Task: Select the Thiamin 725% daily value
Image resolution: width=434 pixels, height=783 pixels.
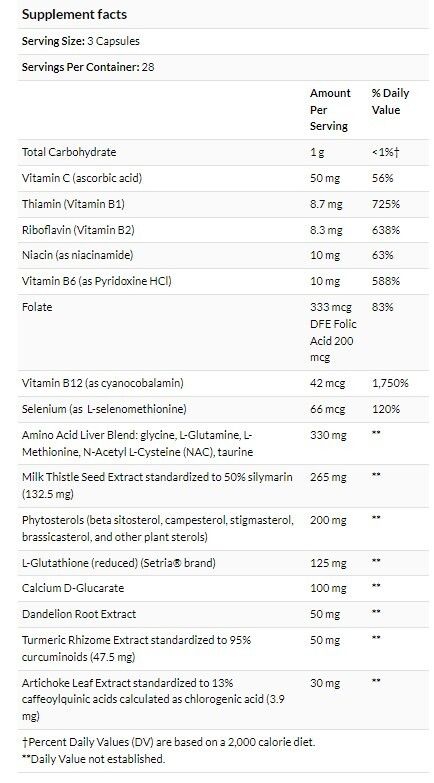Action: point(386,204)
